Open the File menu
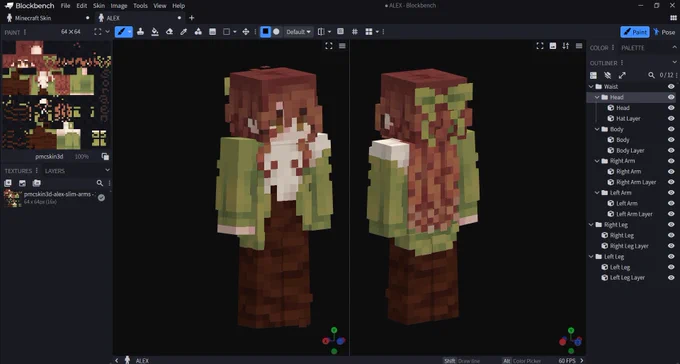The width and height of the screenshot is (680, 364). click(x=65, y=6)
